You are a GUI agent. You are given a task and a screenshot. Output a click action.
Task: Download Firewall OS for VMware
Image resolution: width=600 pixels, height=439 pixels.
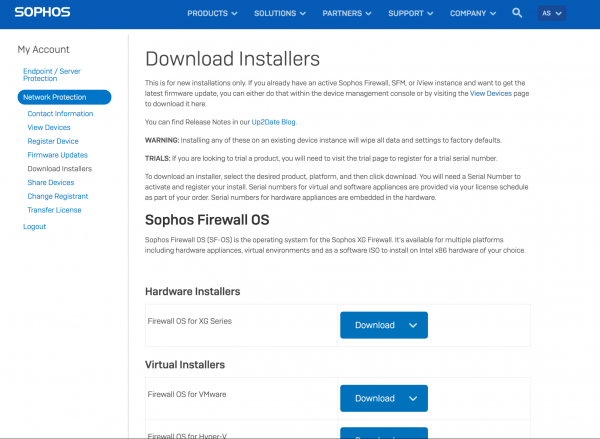point(383,398)
